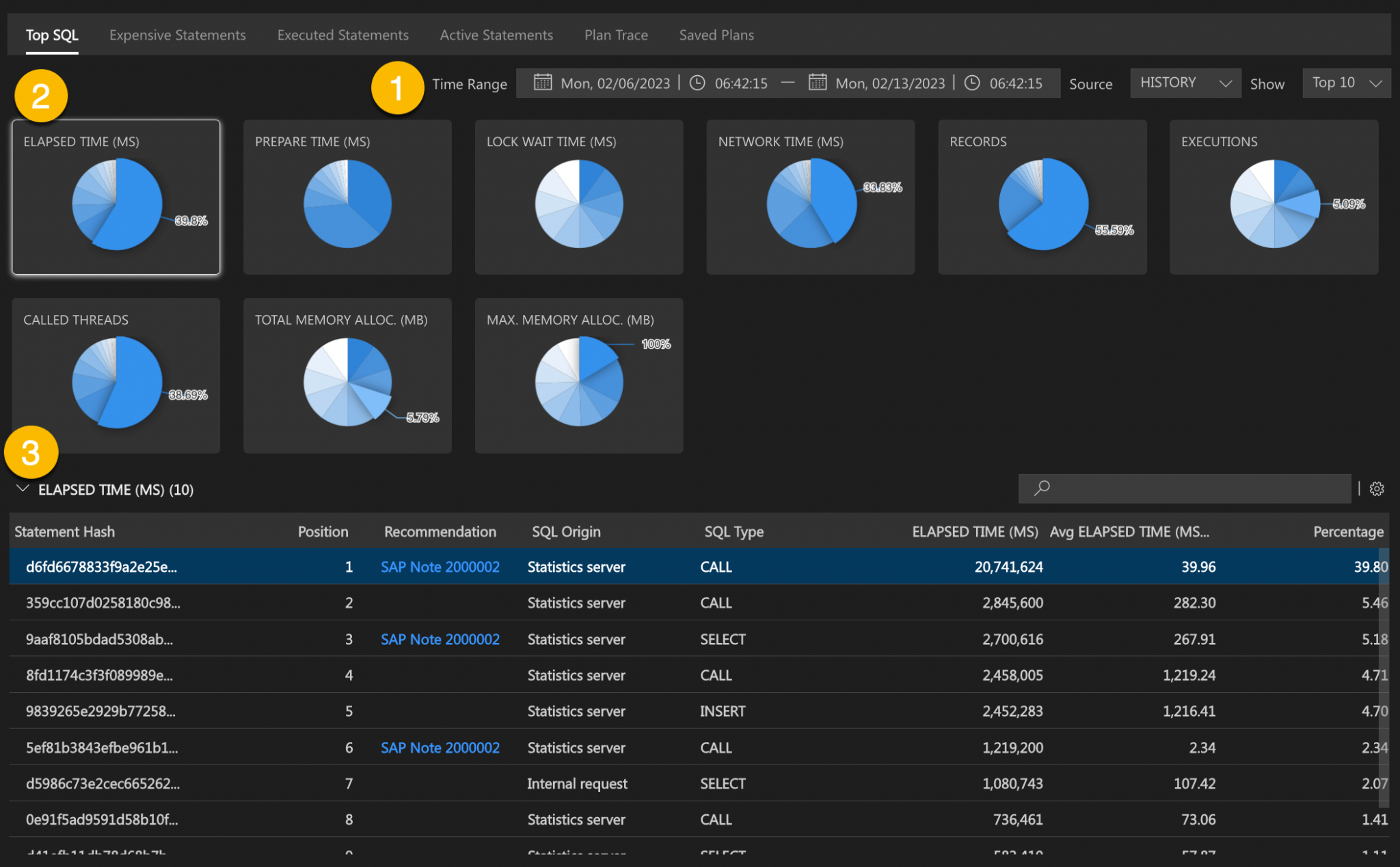This screenshot has width=1400, height=867.
Task: Open the Plan Trace tab
Action: coord(615,35)
